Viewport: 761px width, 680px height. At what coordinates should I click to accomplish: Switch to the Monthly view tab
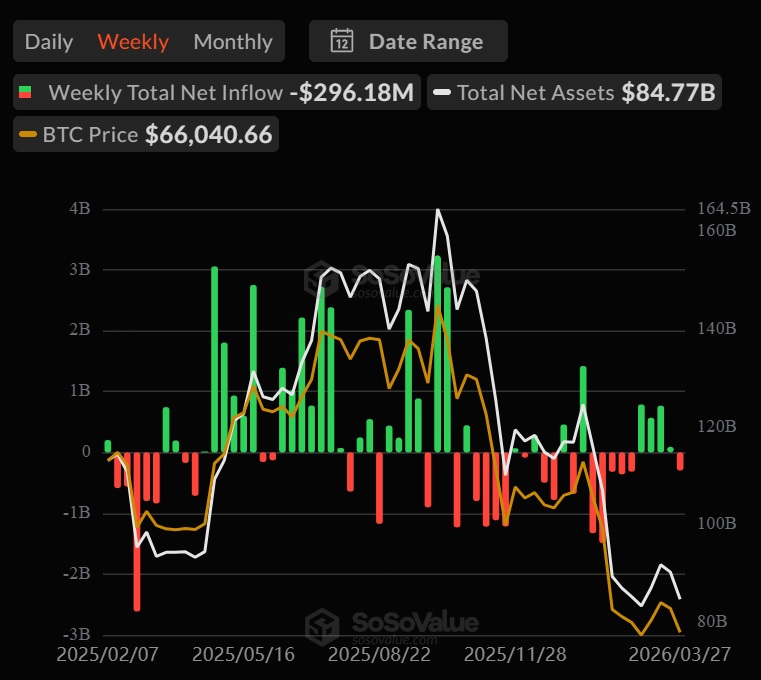click(233, 42)
